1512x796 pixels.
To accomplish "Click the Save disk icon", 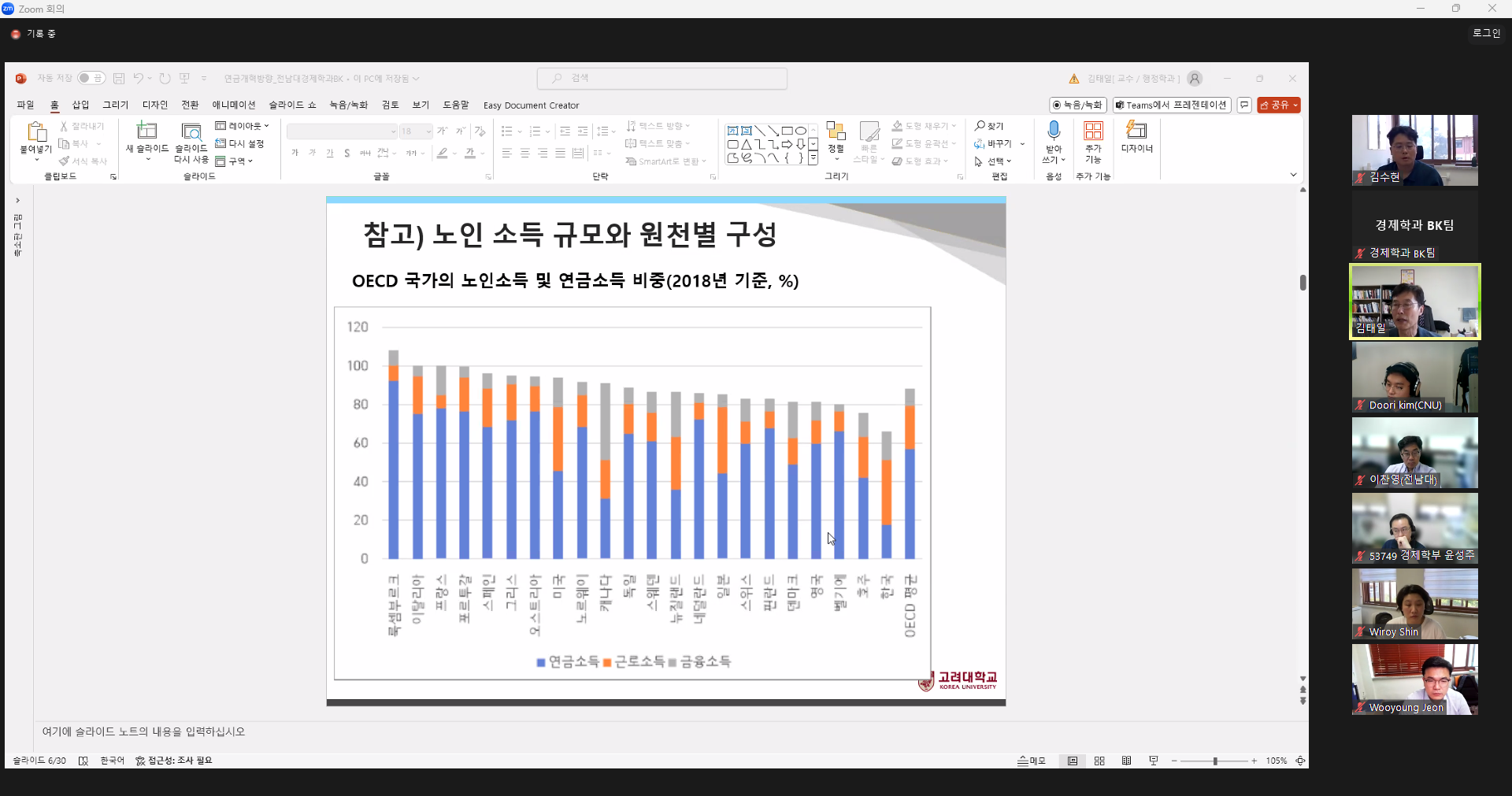I will click(x=119, y=78).
